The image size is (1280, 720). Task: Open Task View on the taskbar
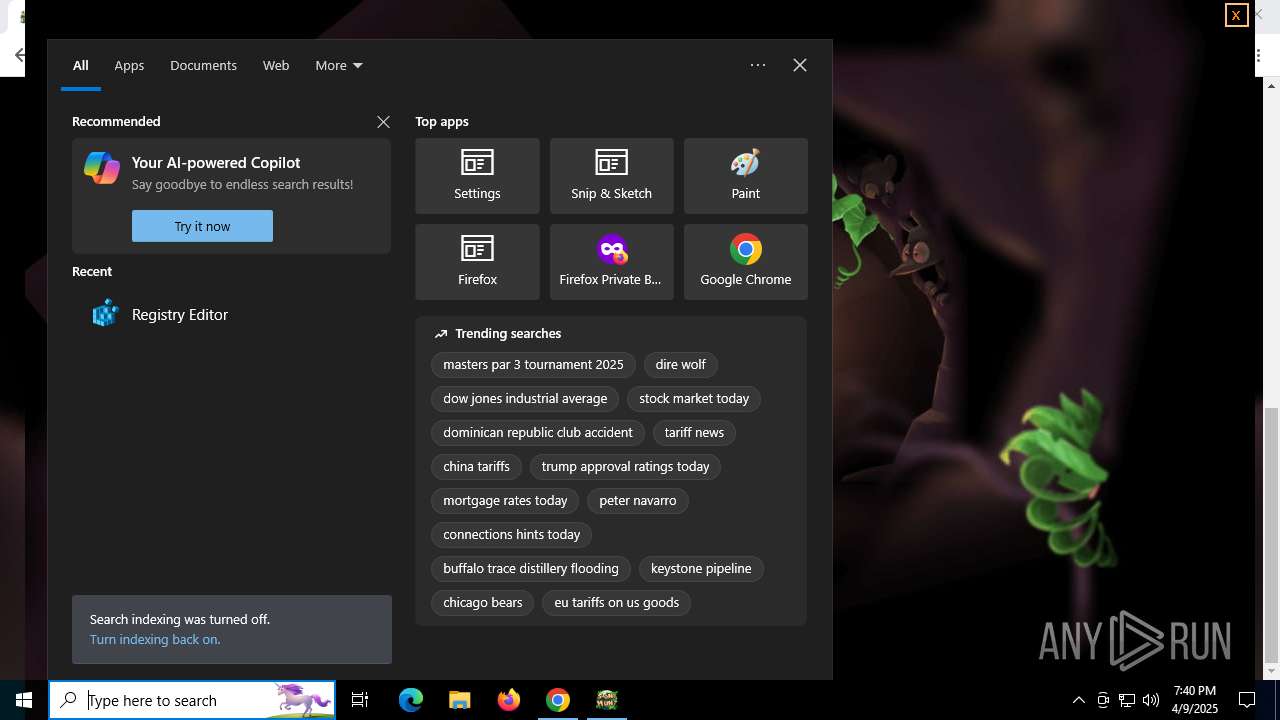(x=360, y=700)
